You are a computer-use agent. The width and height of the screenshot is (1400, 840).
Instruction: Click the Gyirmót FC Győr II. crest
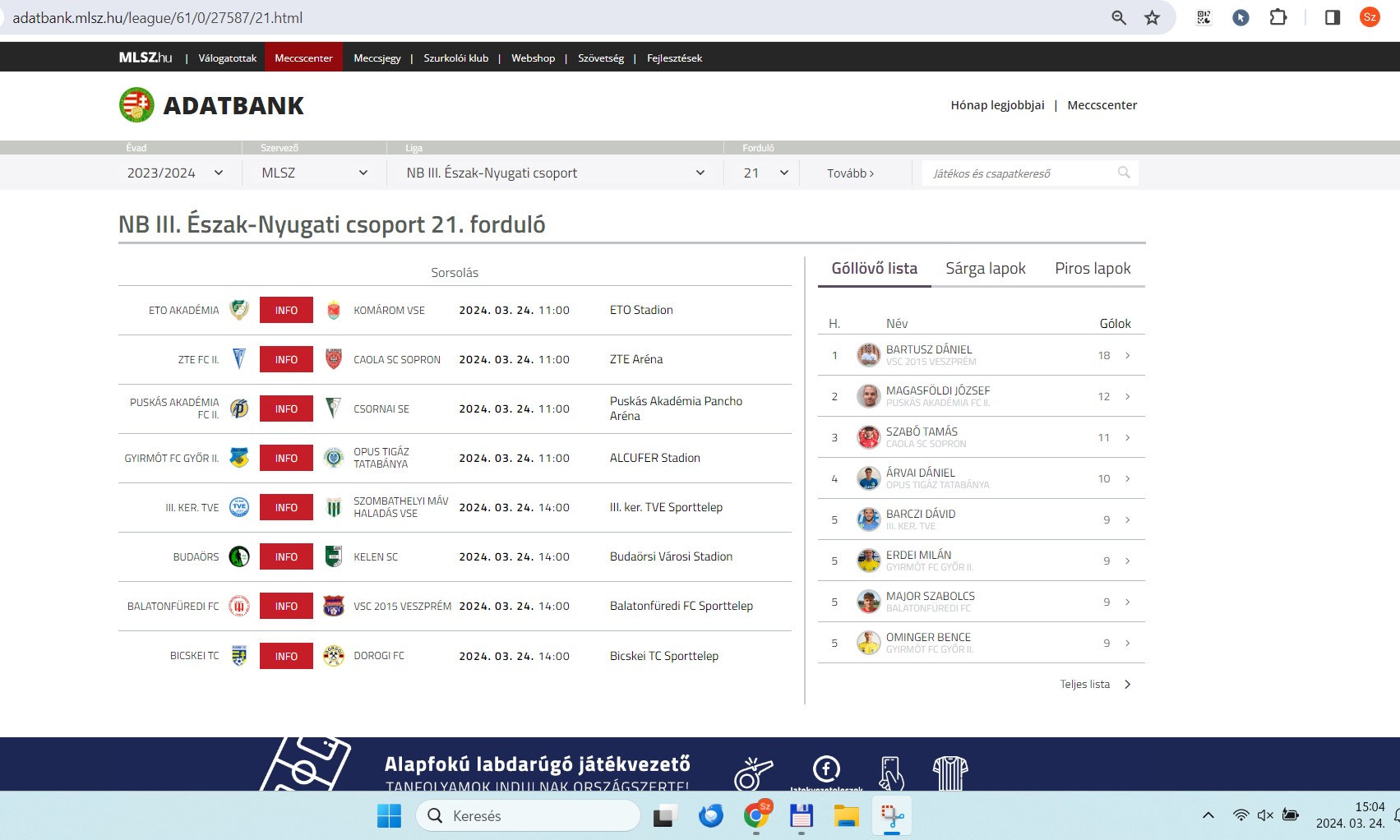(239, 458)
